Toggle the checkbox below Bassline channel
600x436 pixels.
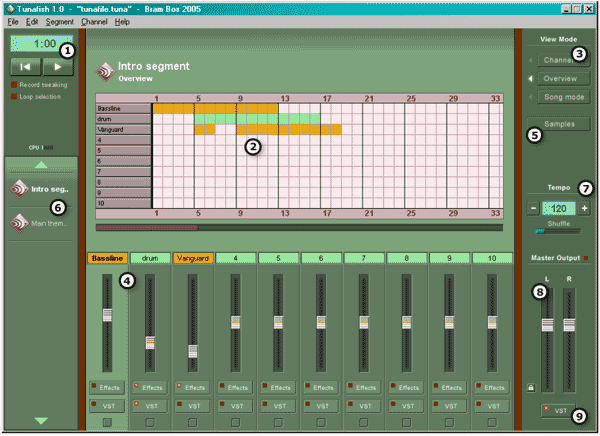[105, 423]
